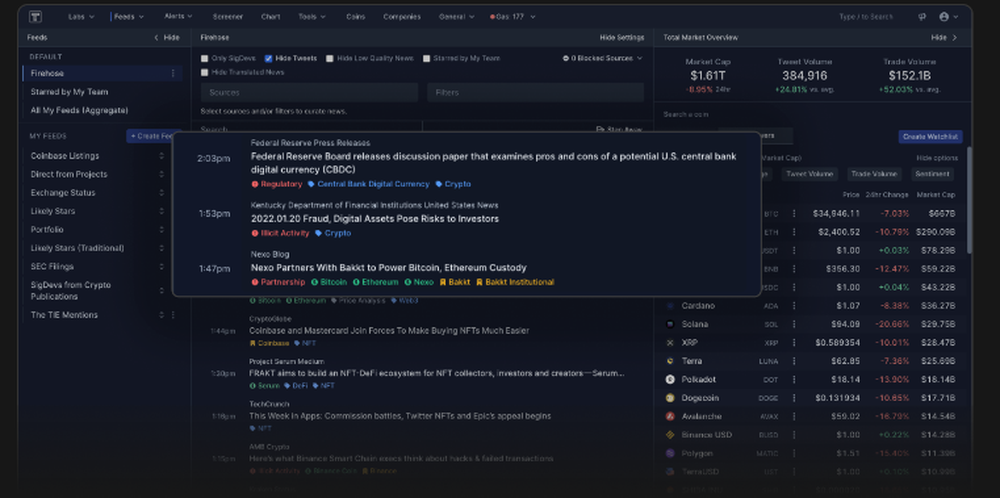Image resolution: width=1000 pixels, height=498 pixels.
Task: Open the DOT row options dots
Action: point(794,379)
